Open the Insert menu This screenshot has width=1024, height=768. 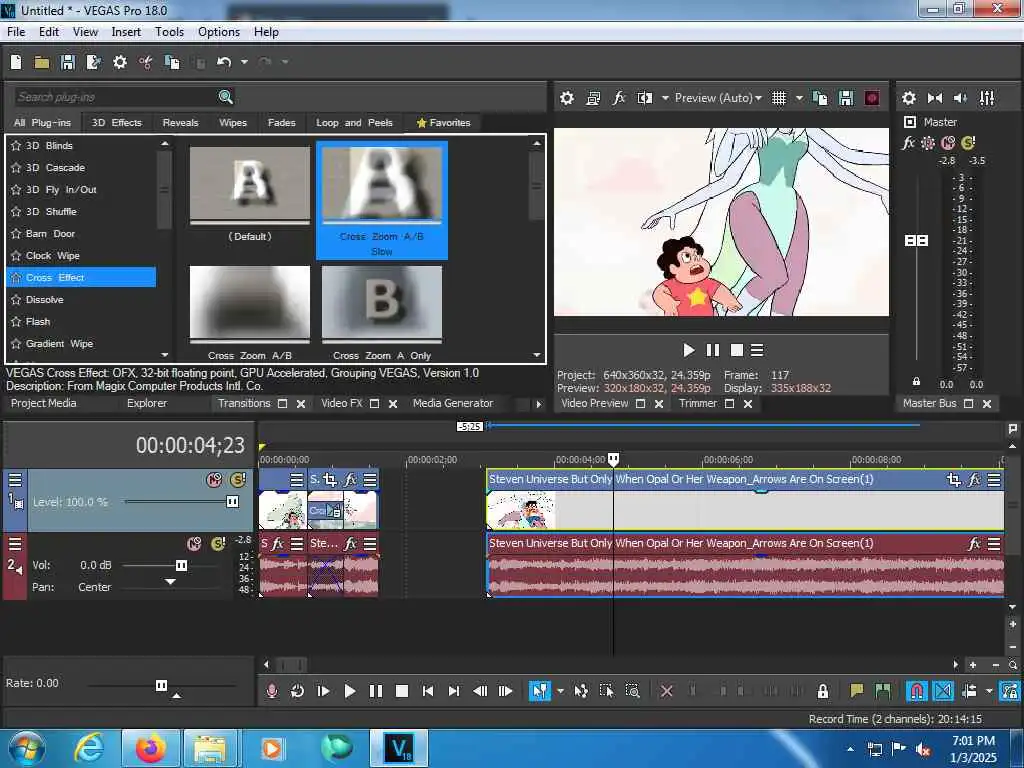[x=126, y=32]
